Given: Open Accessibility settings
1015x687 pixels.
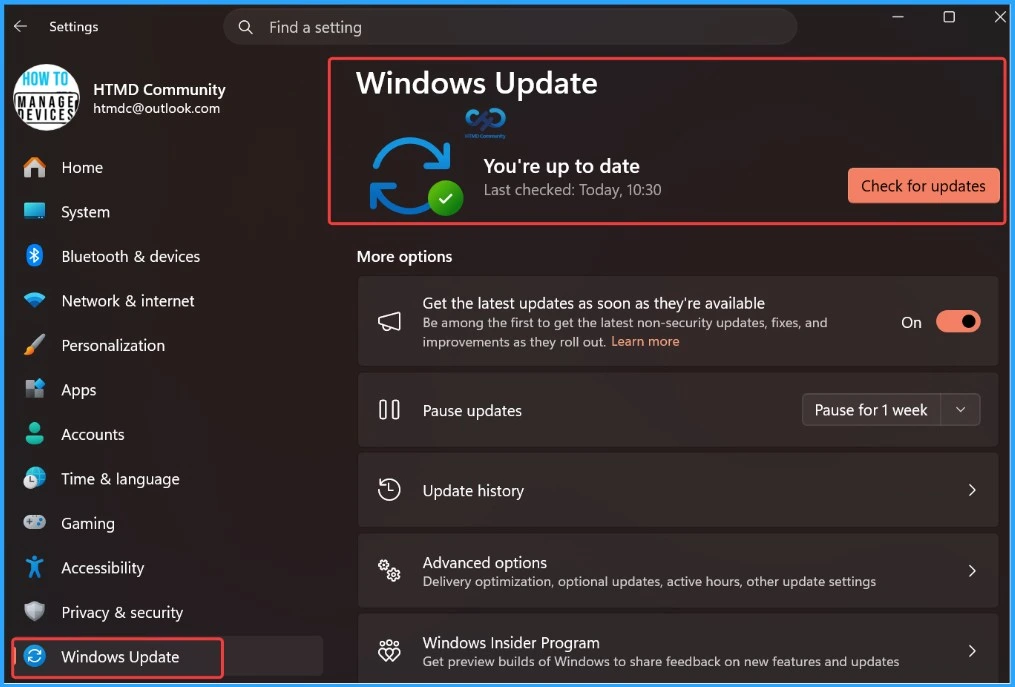Looking at the screenshot, I should [x=167, y=568].
